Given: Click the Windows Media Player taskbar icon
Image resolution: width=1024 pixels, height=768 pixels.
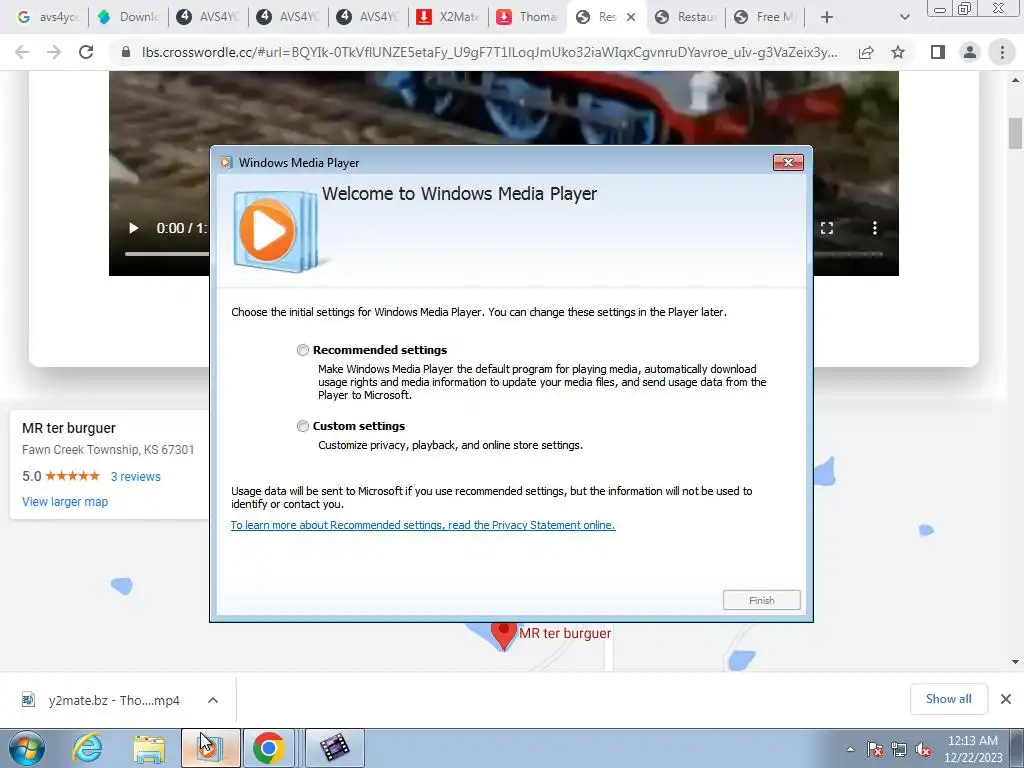Looking at the screenshot, I should [210, 748].
